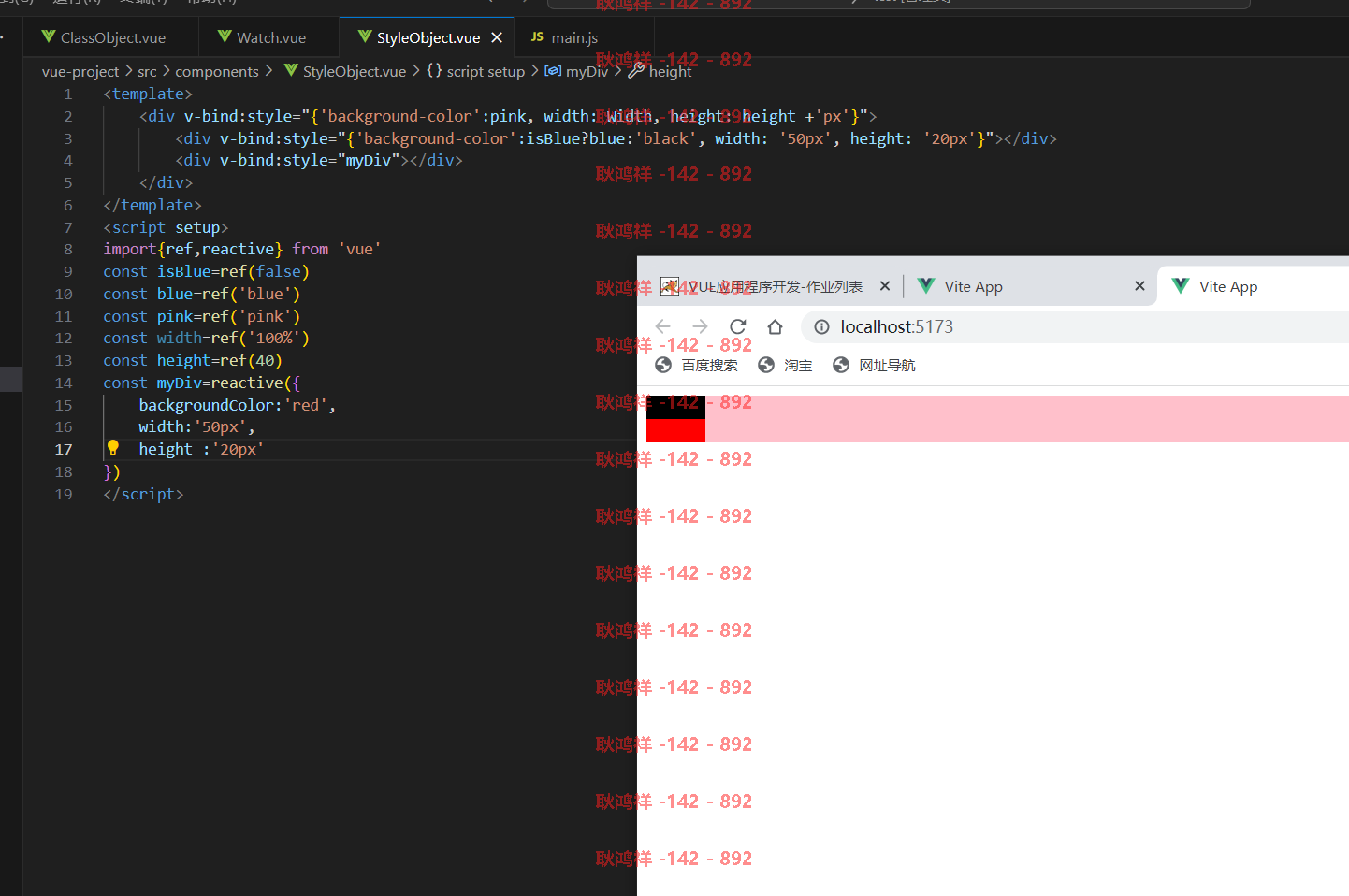Click the wrench icon before height breadcrumb
The image size is (1349, 896).
click(x=636, y=70)
